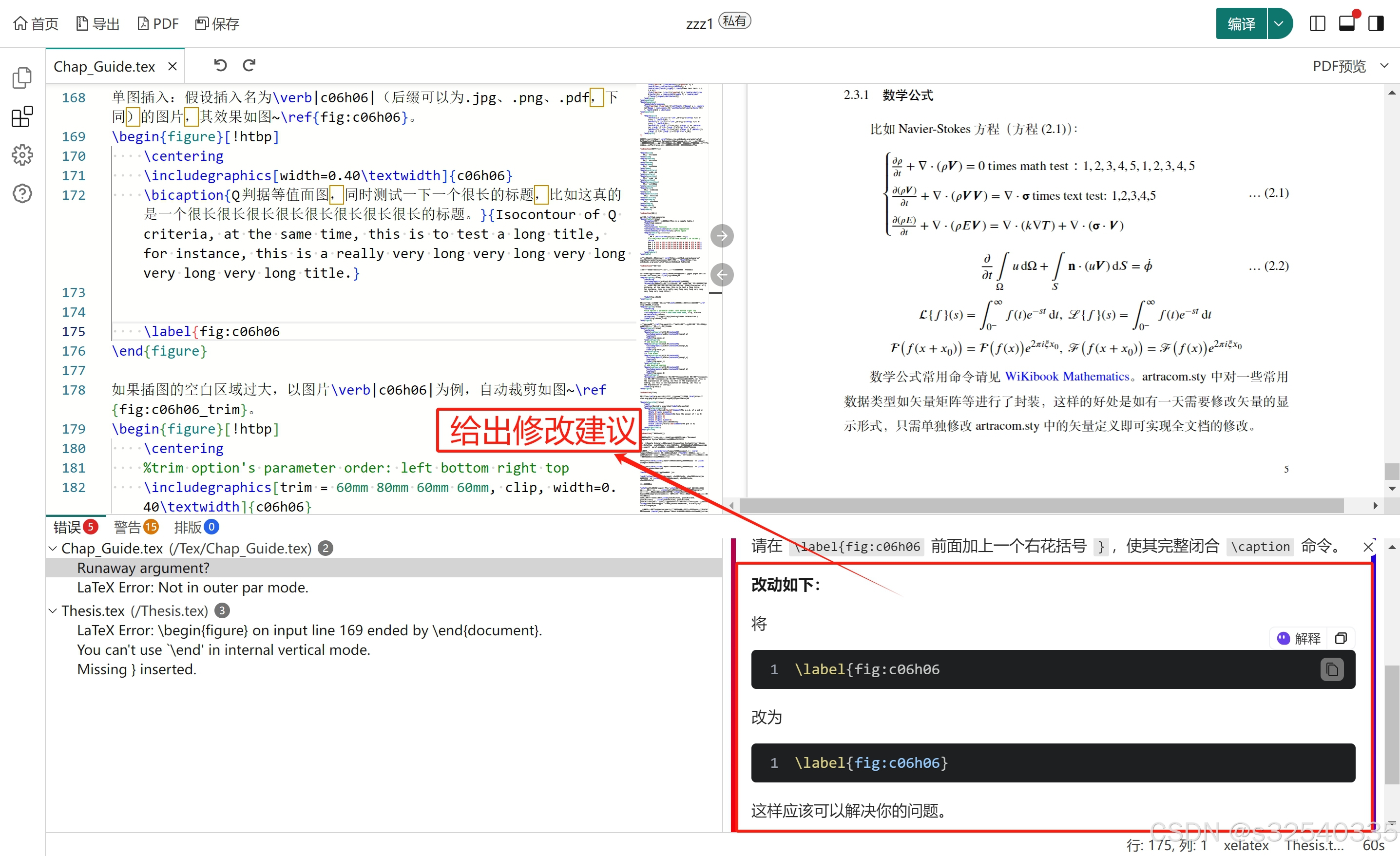Screen dimensions: 1400x856
Task: Collapse the Thesis.tex error group
Action: coord(53,610)
